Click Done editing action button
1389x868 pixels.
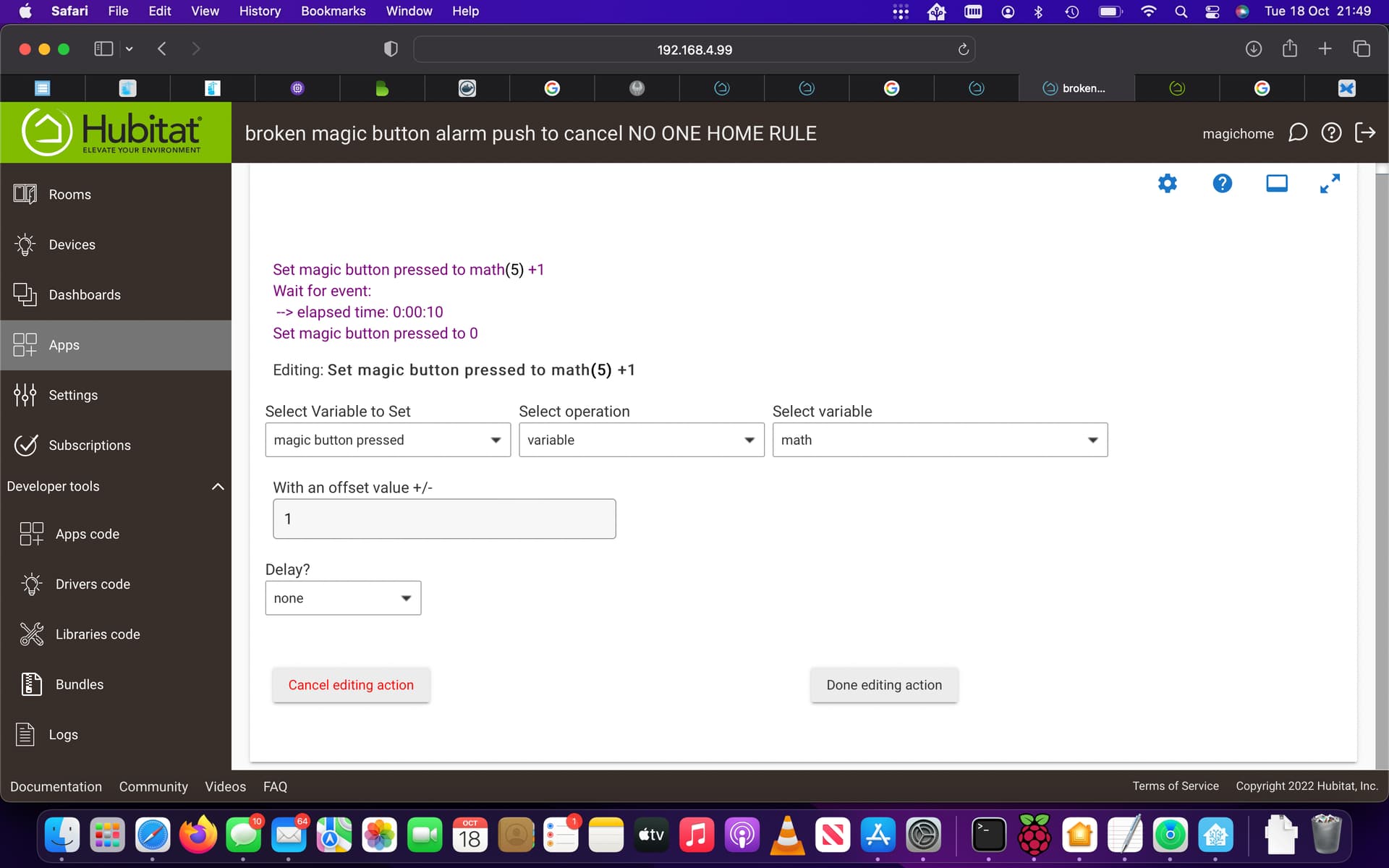[x=883, y=685]
